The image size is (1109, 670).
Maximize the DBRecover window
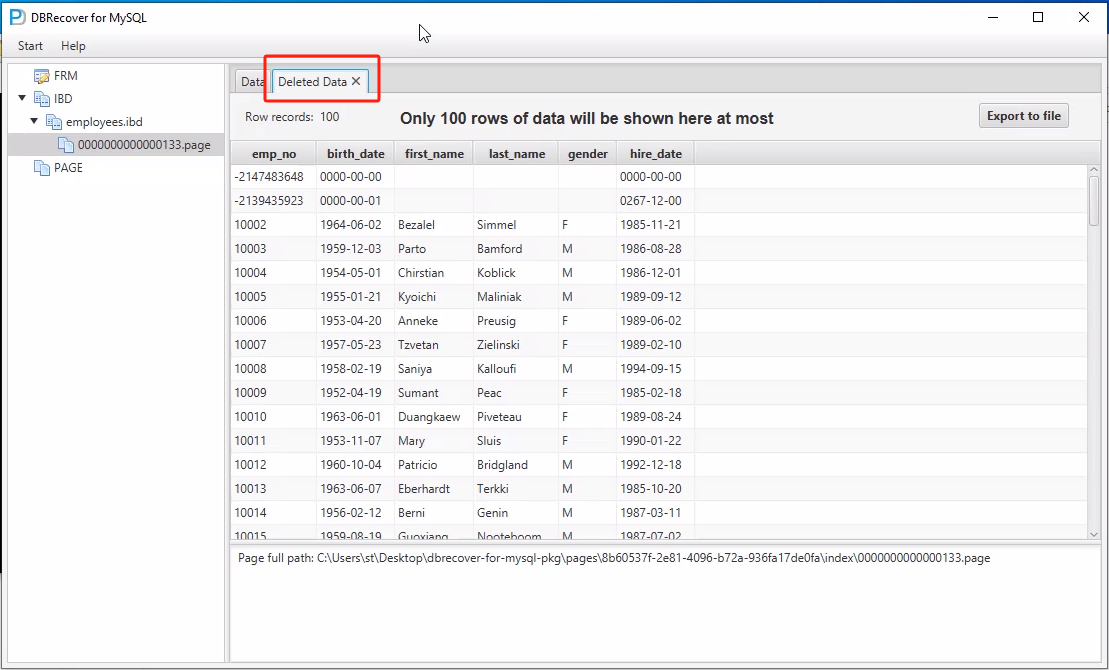coord(1038,17)
